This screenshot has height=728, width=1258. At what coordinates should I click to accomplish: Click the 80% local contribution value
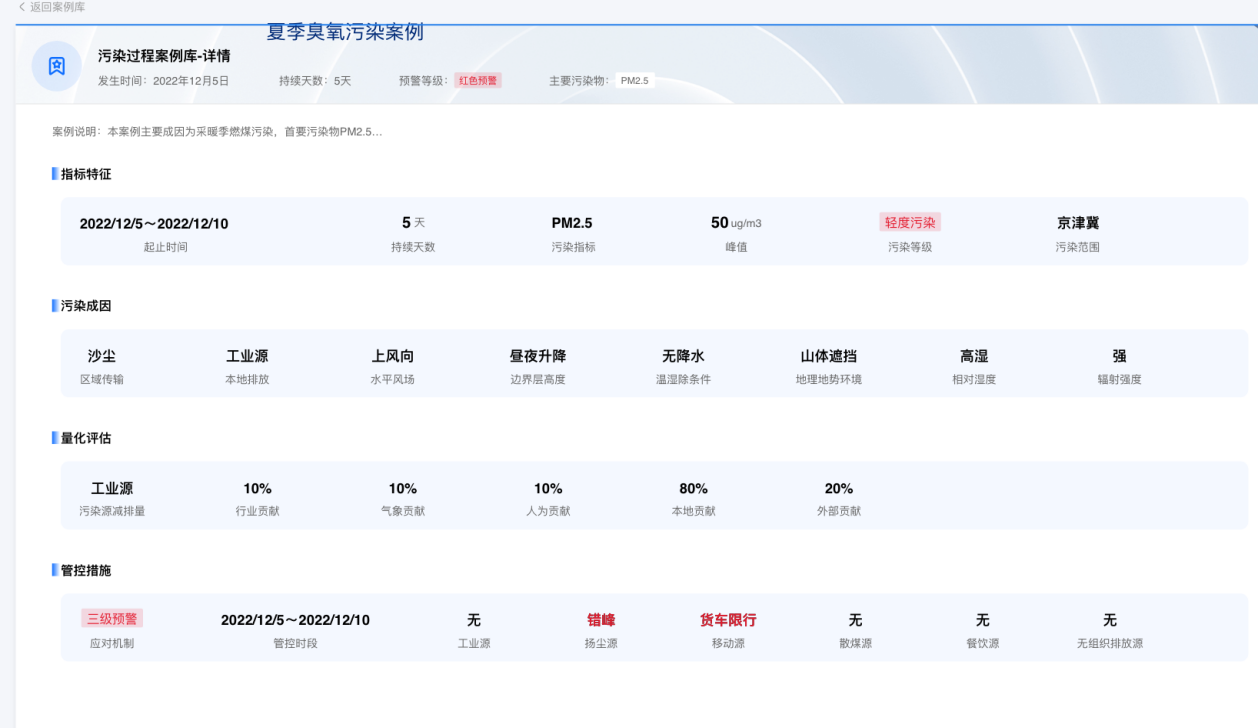click(693, 488)
